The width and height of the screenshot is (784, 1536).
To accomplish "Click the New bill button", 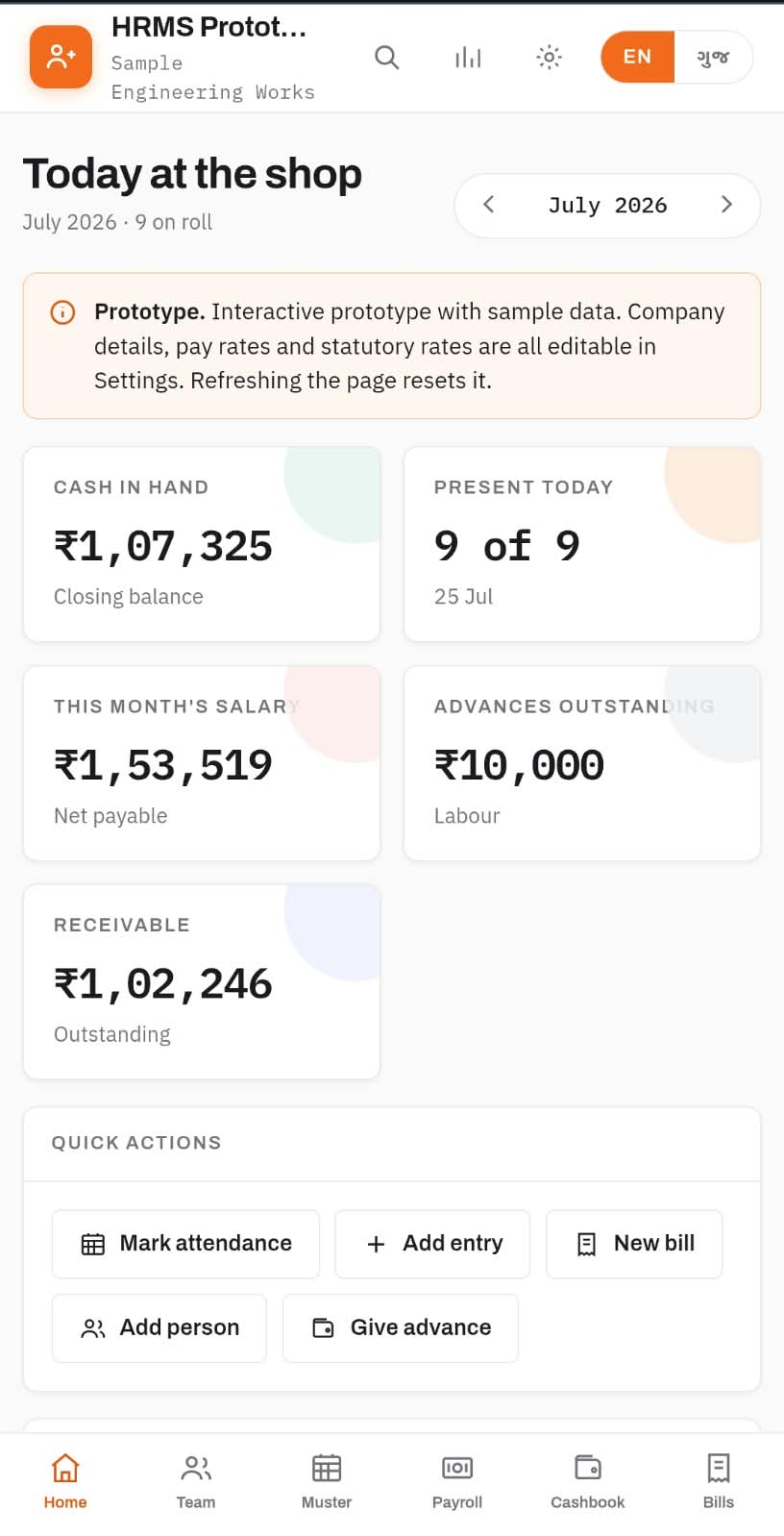I will click(x=634, y=1244).
